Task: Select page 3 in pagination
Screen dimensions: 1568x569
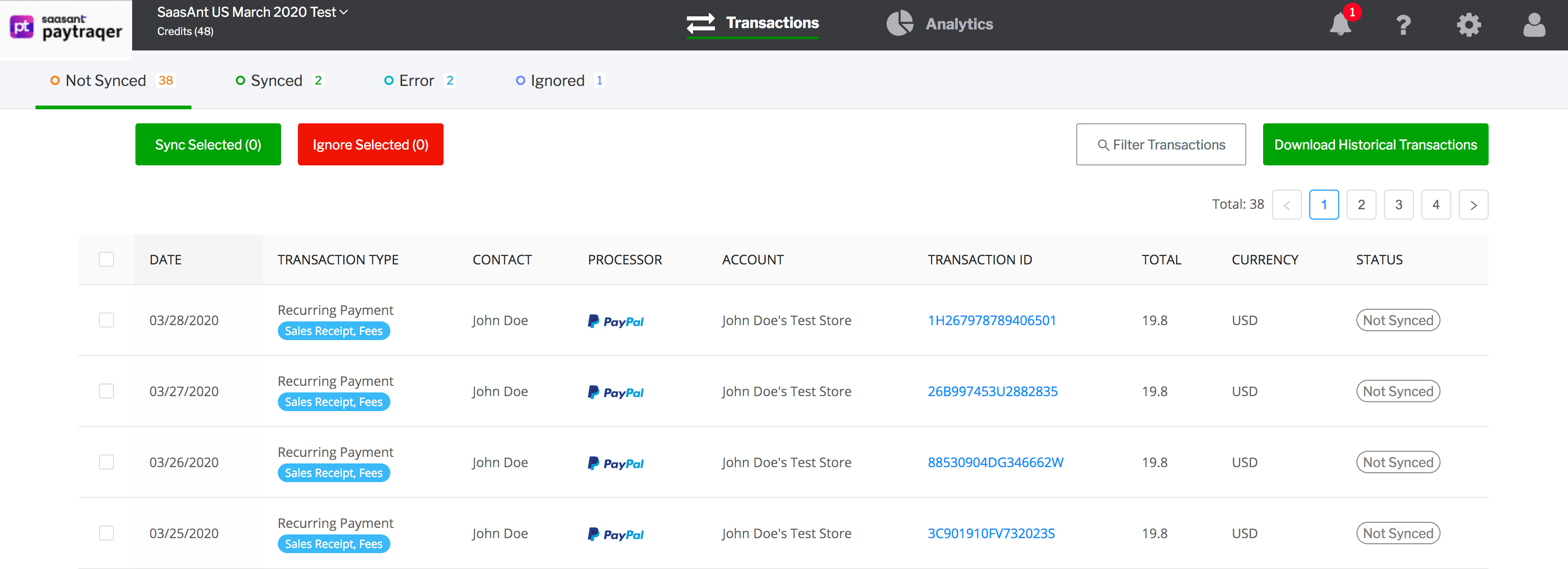Action: click(1398, 205)
